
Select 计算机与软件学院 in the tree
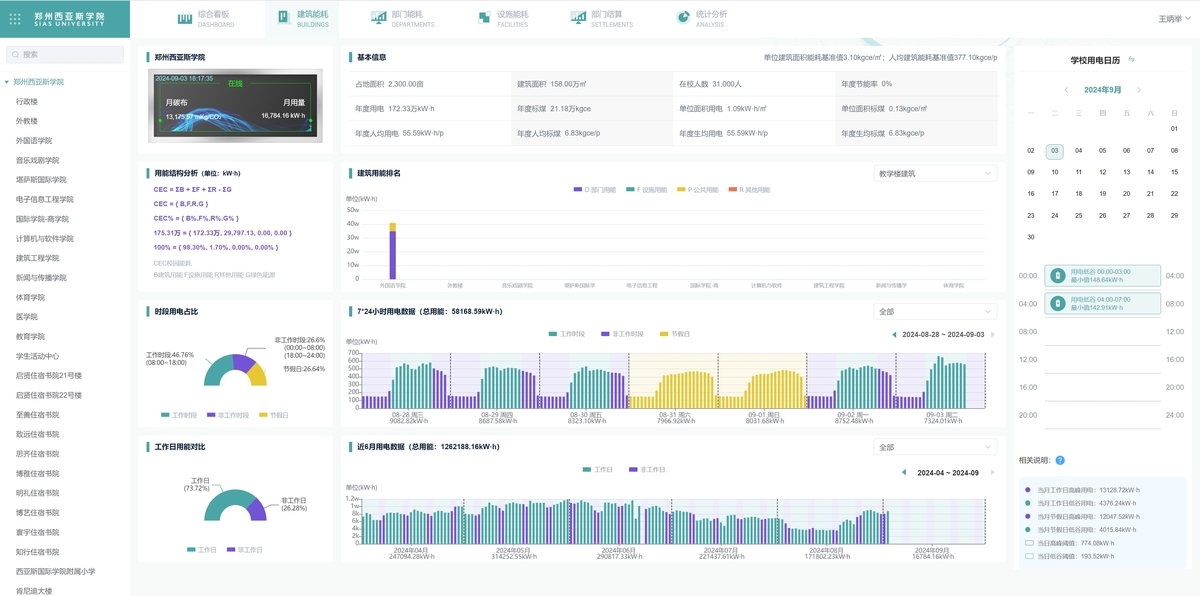click(45, 238)
